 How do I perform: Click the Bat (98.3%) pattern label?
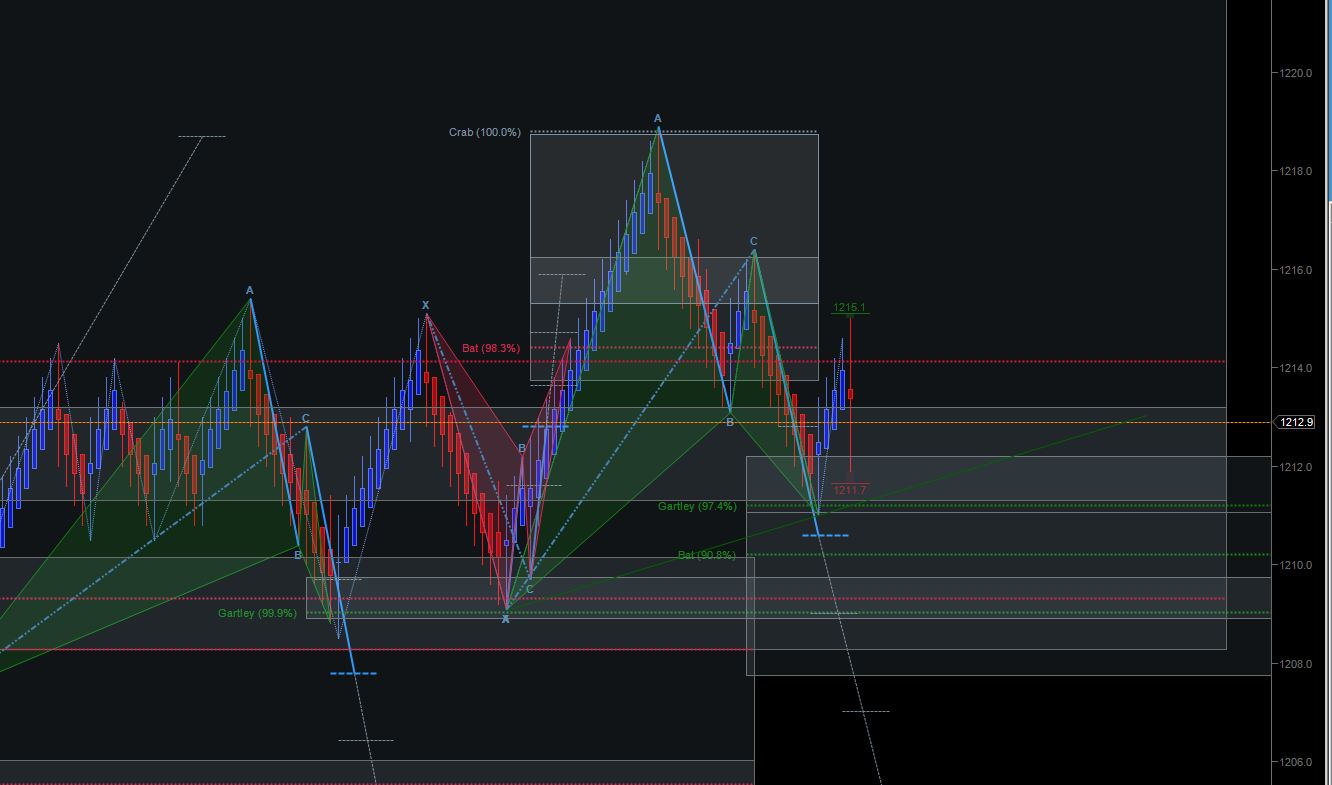coord(491,348)
